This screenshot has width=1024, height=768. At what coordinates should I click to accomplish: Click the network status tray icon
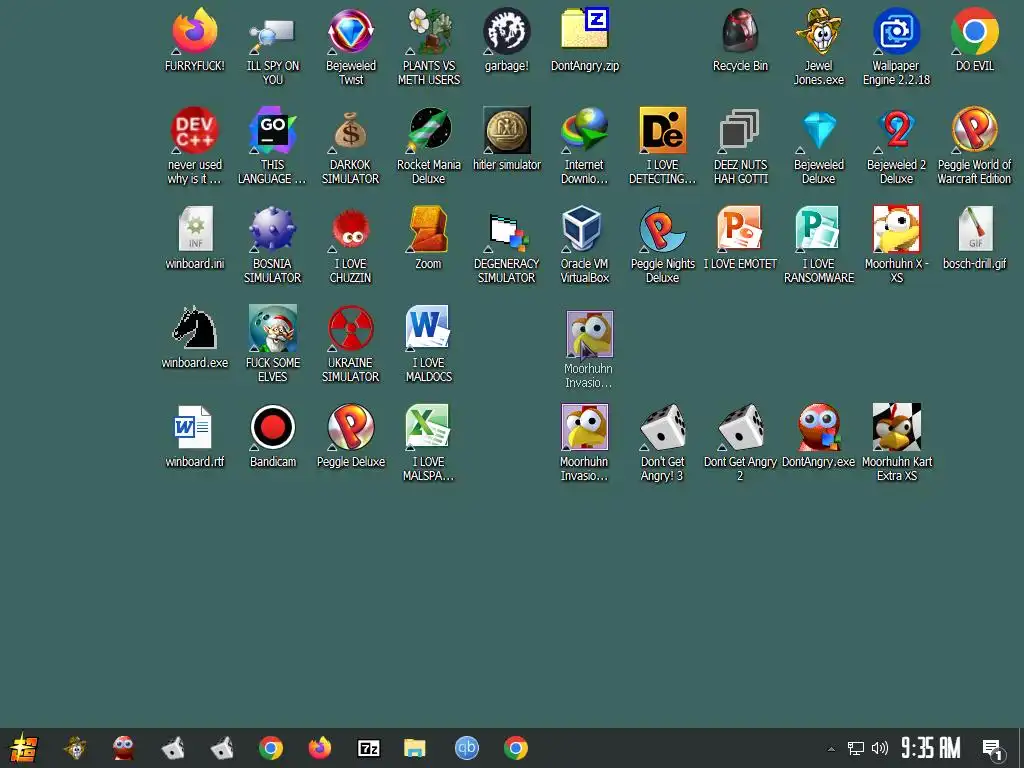(x=856, y=748)
